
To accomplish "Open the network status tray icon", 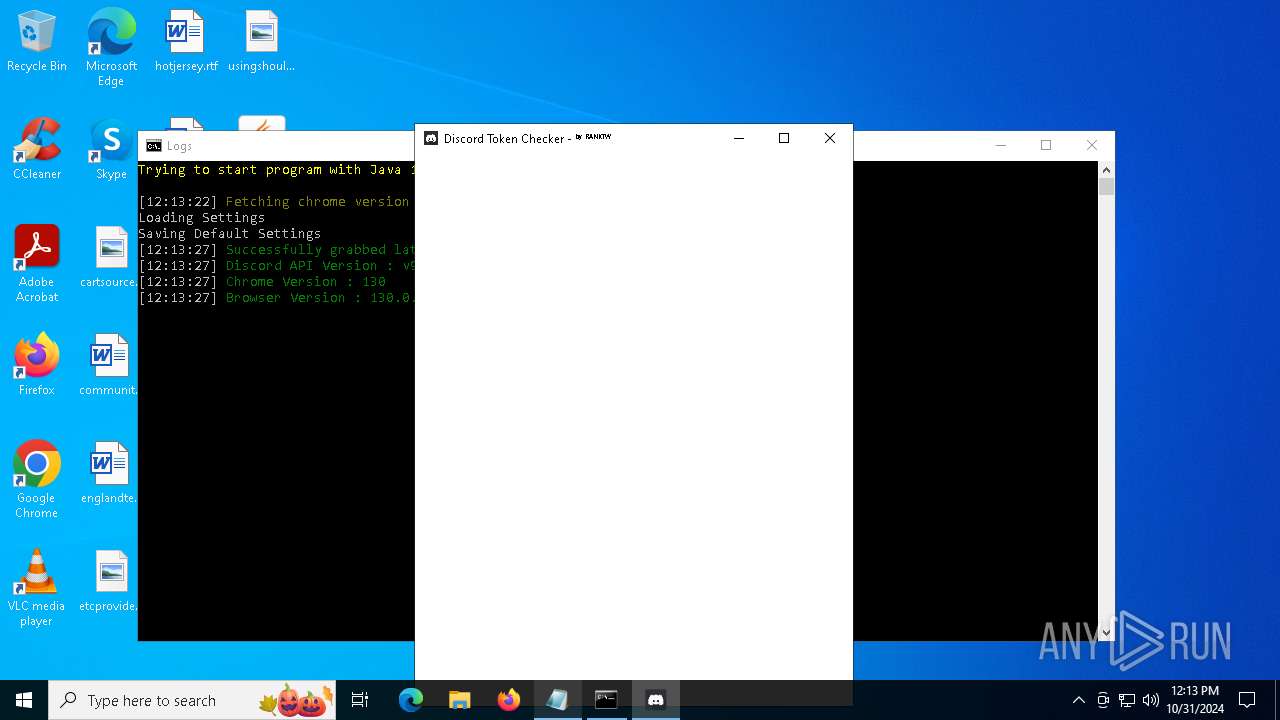I will pyautogui.click(x=1127, y=700).
